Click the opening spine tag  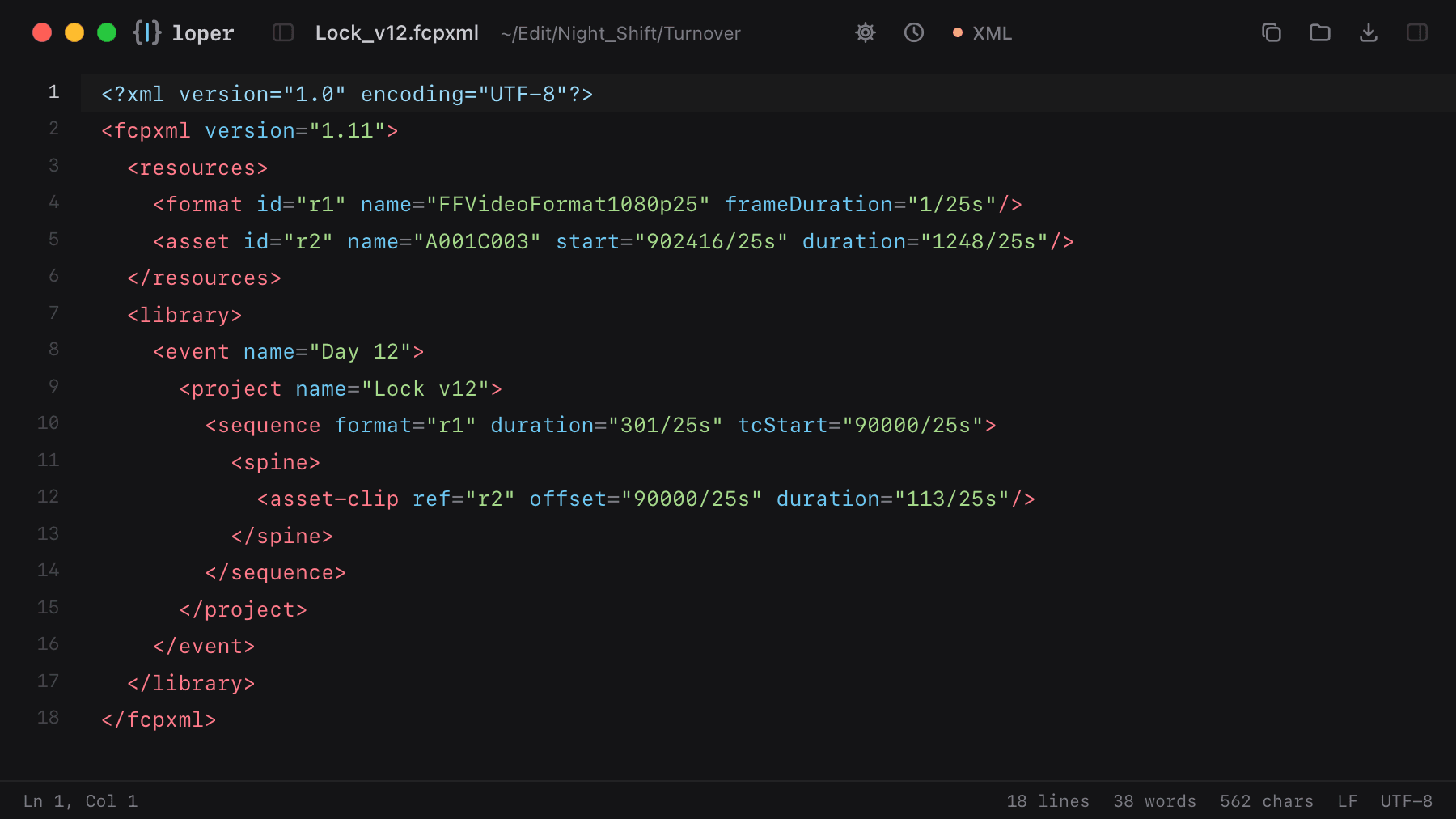coord(275,463)
